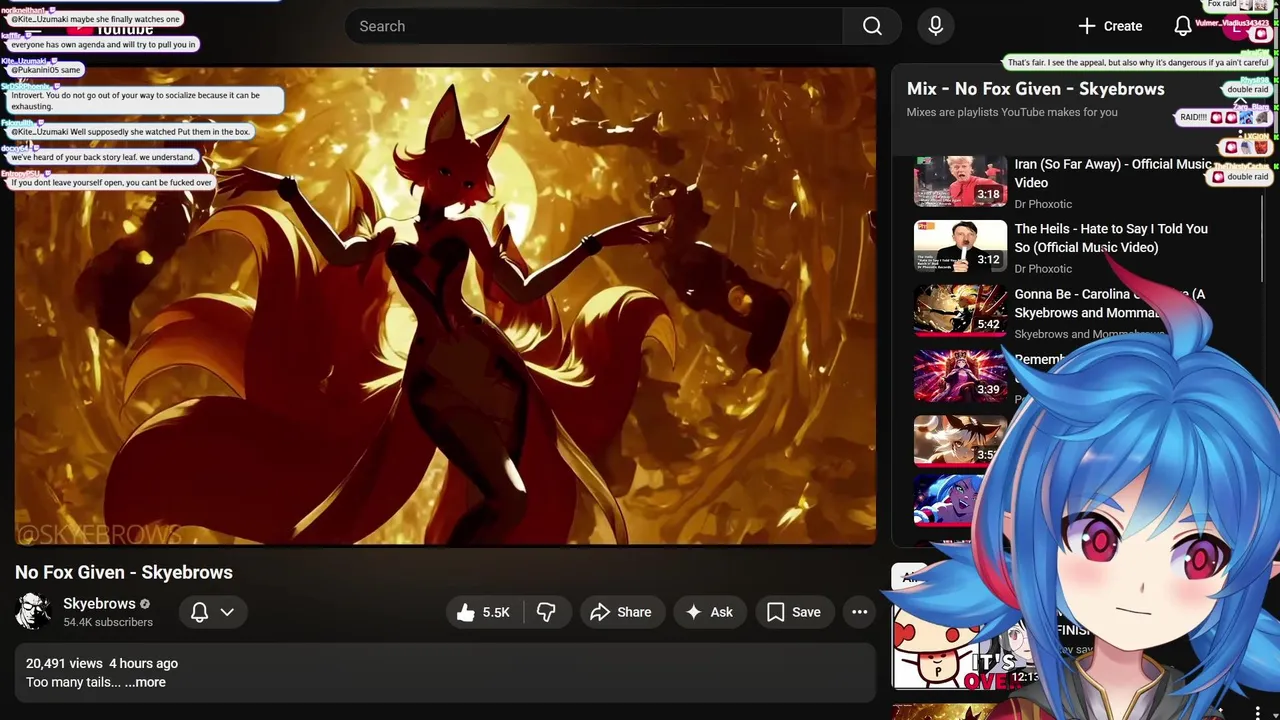Toggle subscription notification bell for Skyebrows
This screenshot has height=720, width=1280.
click(x=199, y=612)
